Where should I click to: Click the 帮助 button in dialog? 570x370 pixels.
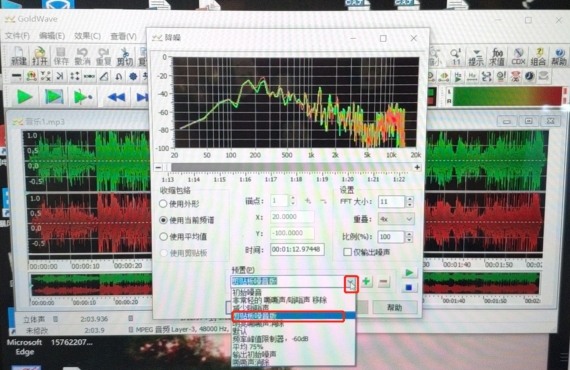(x=394, y=307)
